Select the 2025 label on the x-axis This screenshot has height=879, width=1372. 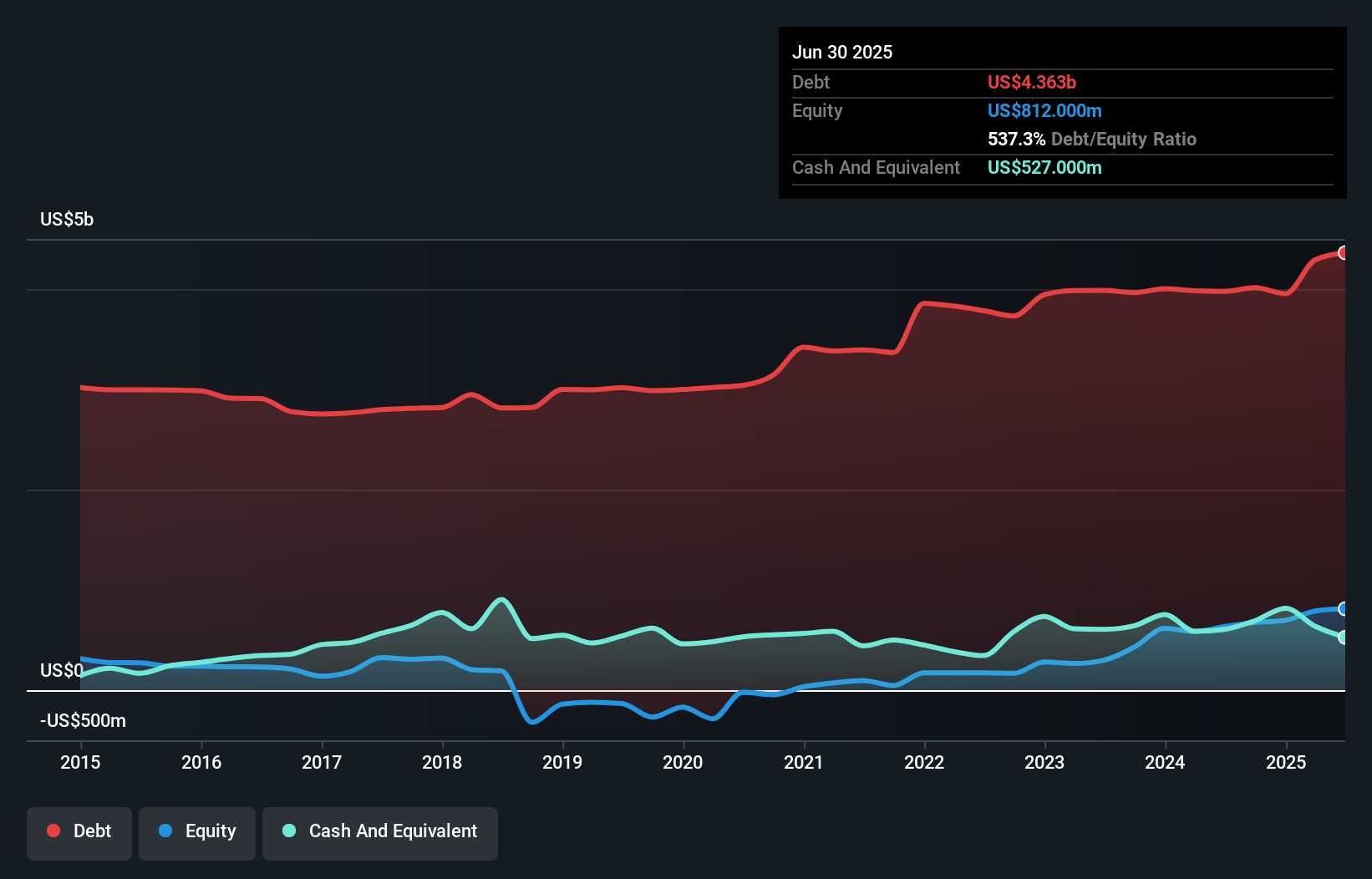pos(1286,762)
